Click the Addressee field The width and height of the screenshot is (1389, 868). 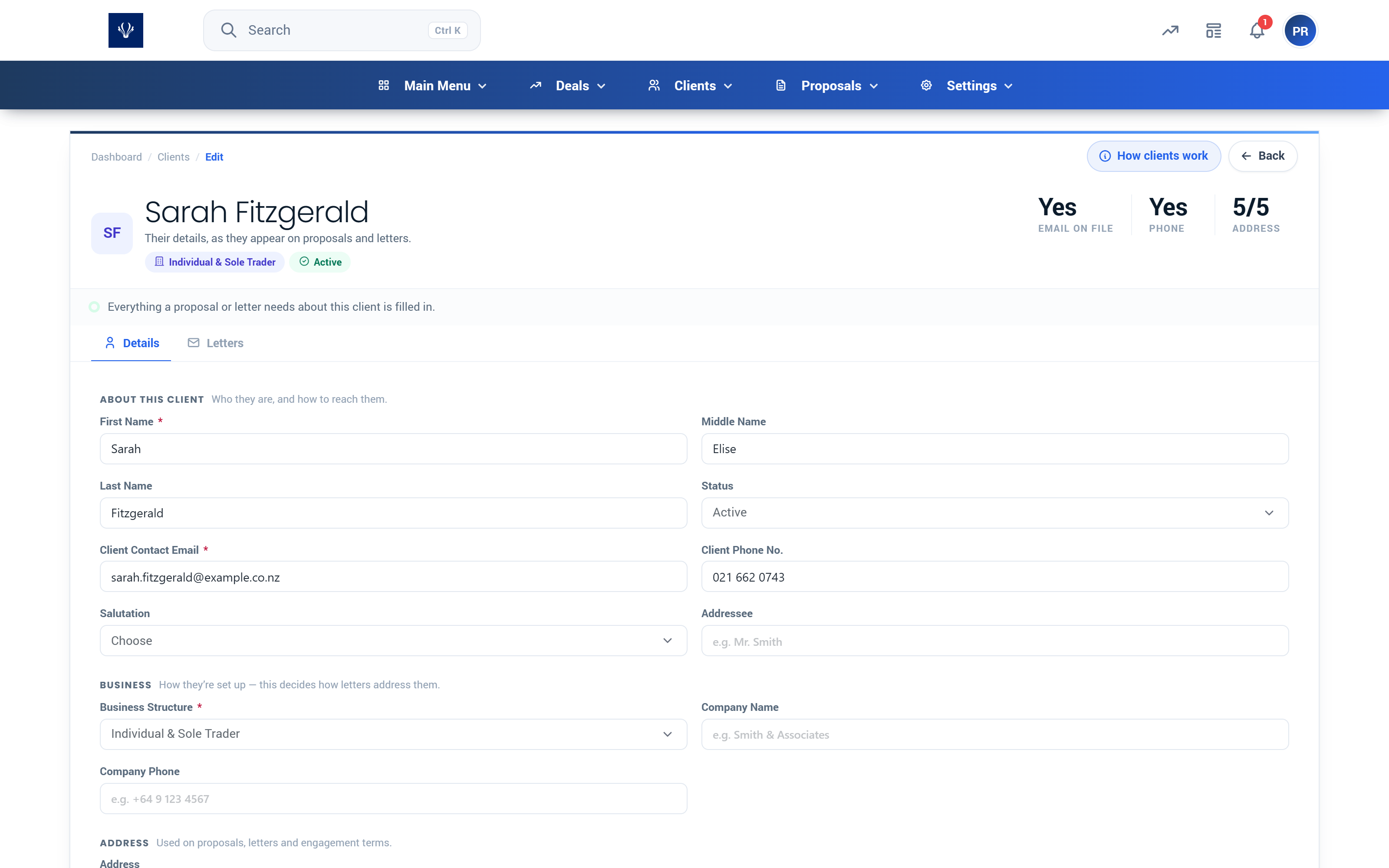pos(995,641)
